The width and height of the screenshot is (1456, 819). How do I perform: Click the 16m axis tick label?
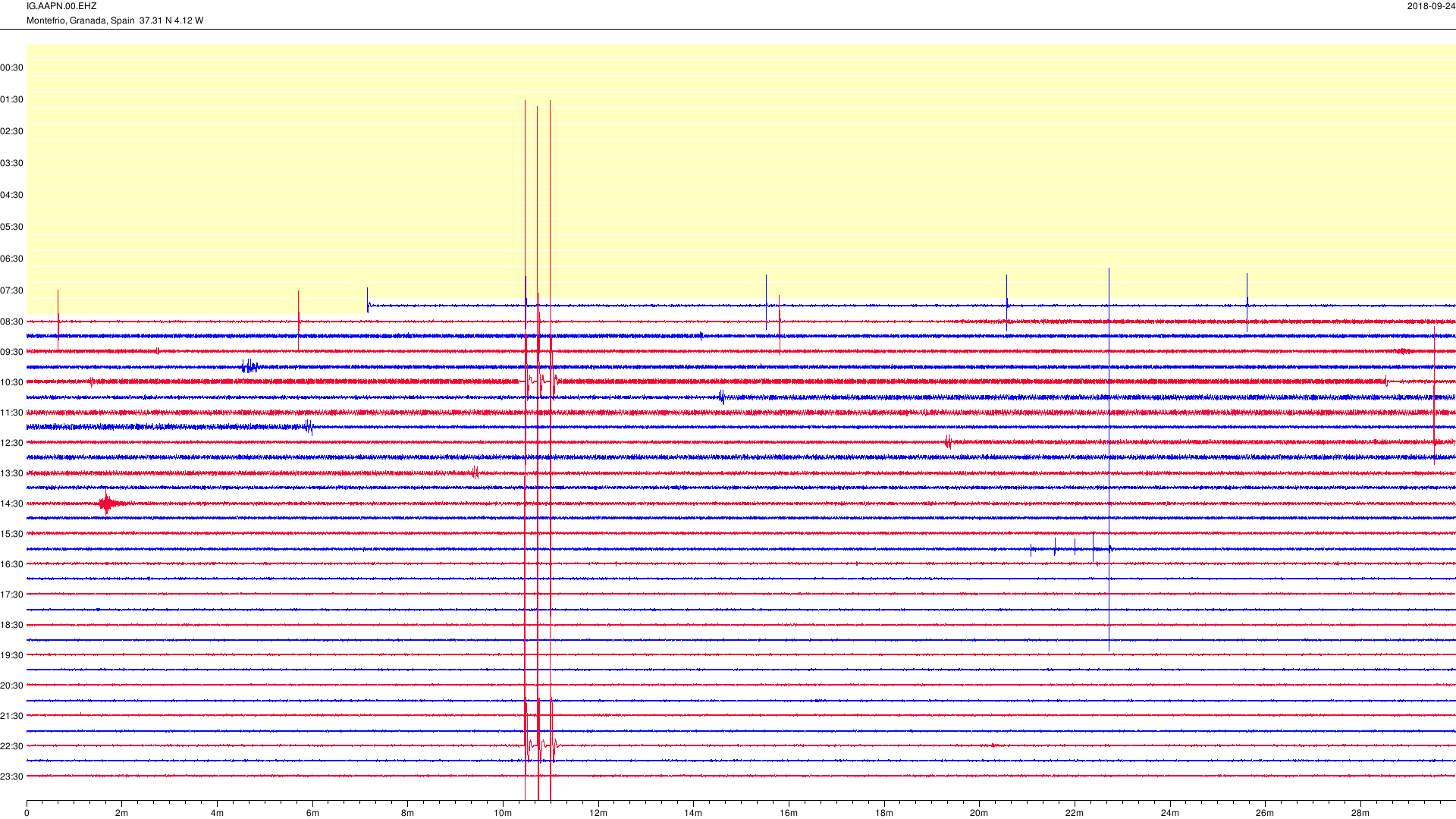[789, 813]
